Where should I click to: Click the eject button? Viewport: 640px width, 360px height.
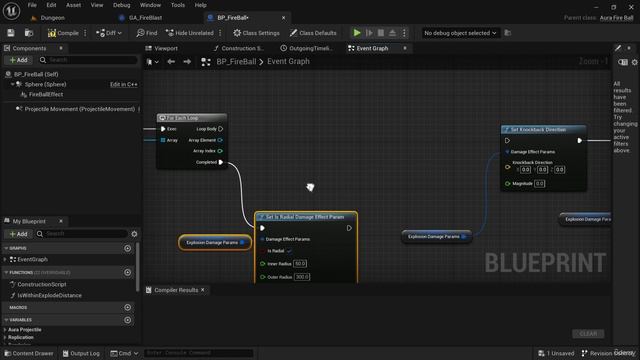coord(392,33)
